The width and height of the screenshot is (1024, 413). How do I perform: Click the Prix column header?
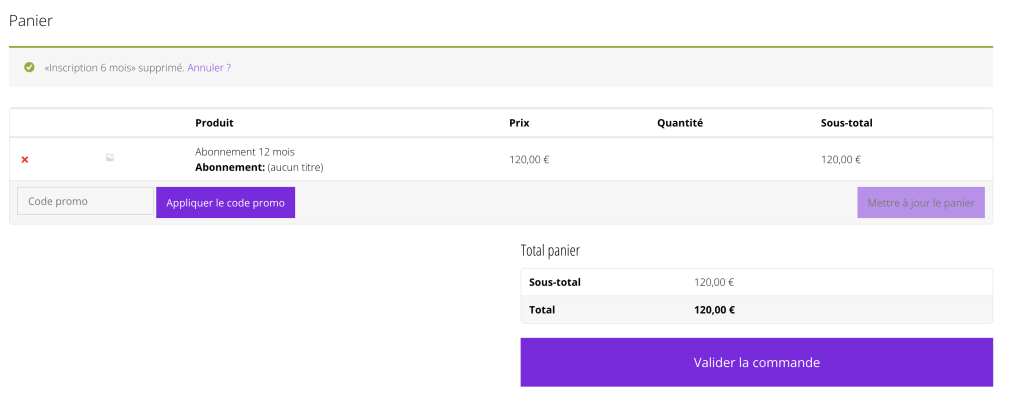pyautogui.click(x=519, y=123)
